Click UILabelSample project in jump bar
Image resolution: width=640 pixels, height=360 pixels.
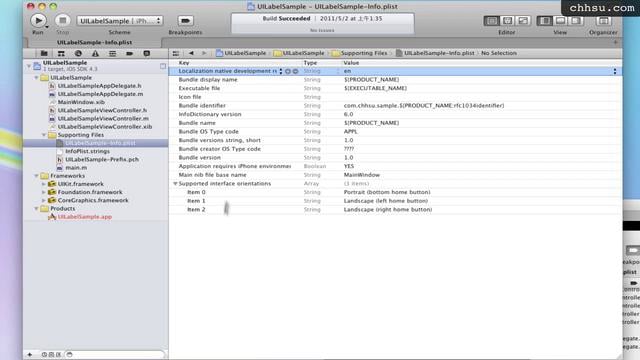[x=241, y=53]
